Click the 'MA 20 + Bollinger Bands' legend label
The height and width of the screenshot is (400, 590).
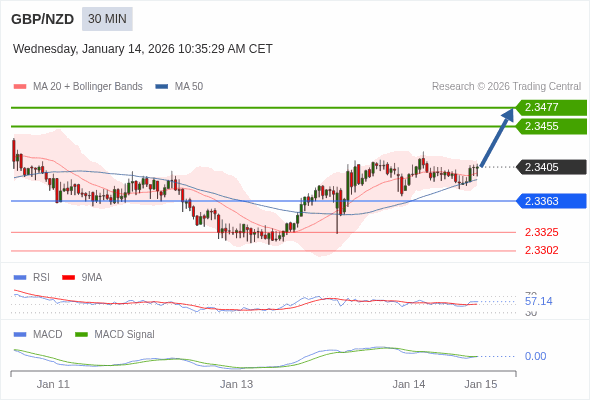tap(88, 87)
